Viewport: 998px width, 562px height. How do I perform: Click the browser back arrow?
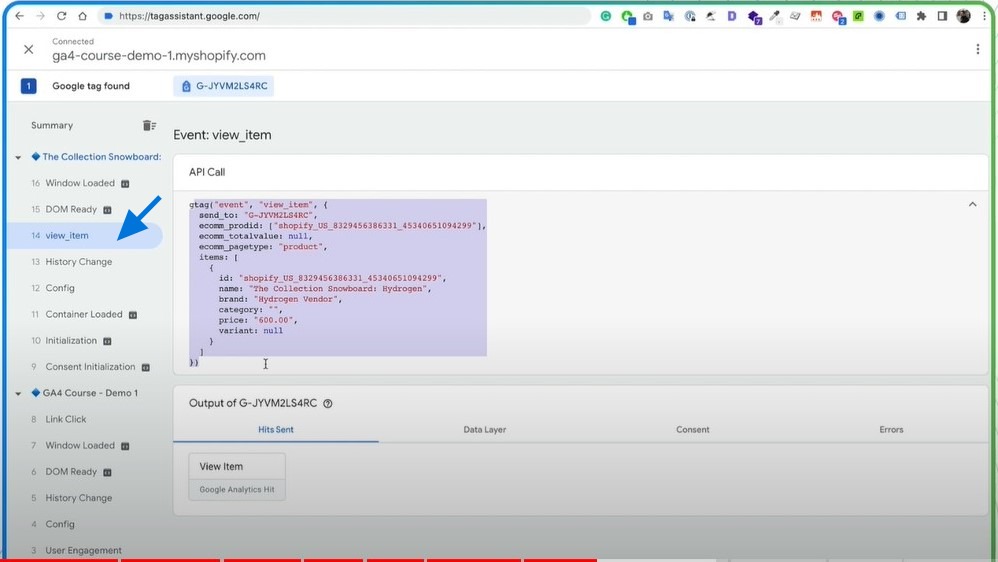click(20, 16)
